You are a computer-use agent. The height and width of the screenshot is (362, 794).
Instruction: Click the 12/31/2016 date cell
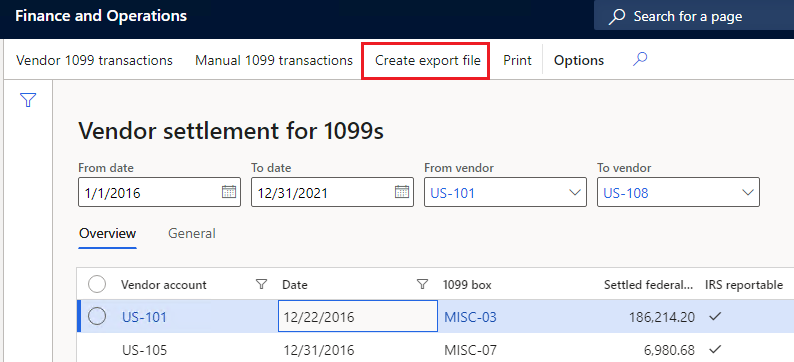click(x=319, y=350)
